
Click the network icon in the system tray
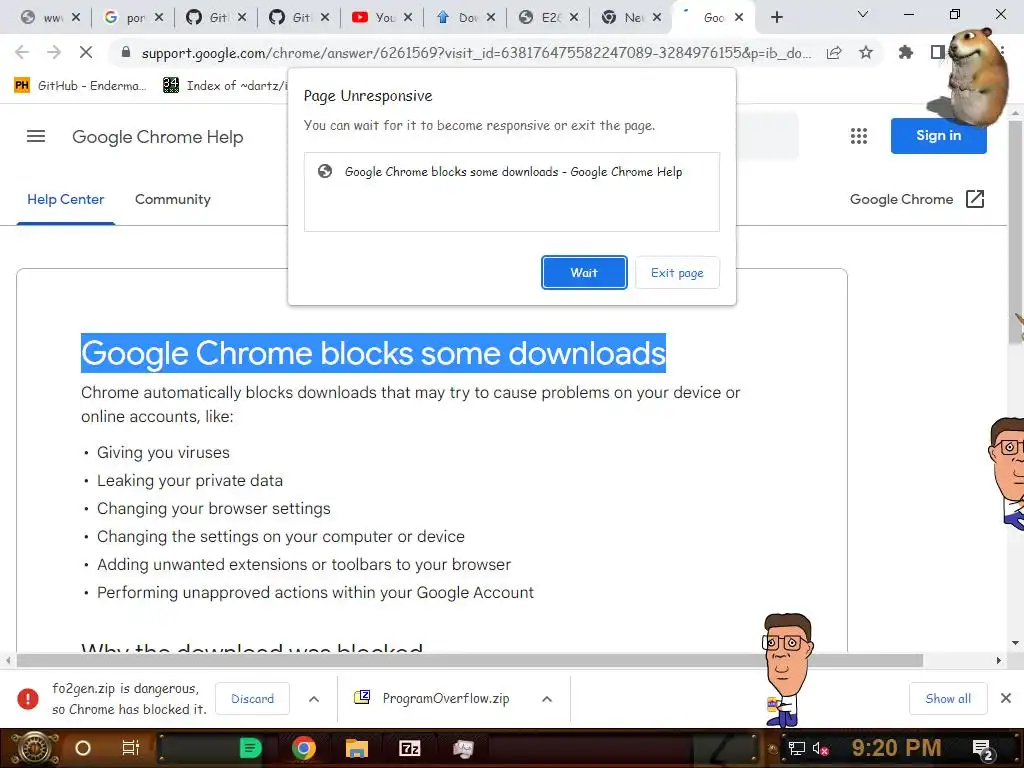click(797, 749)
